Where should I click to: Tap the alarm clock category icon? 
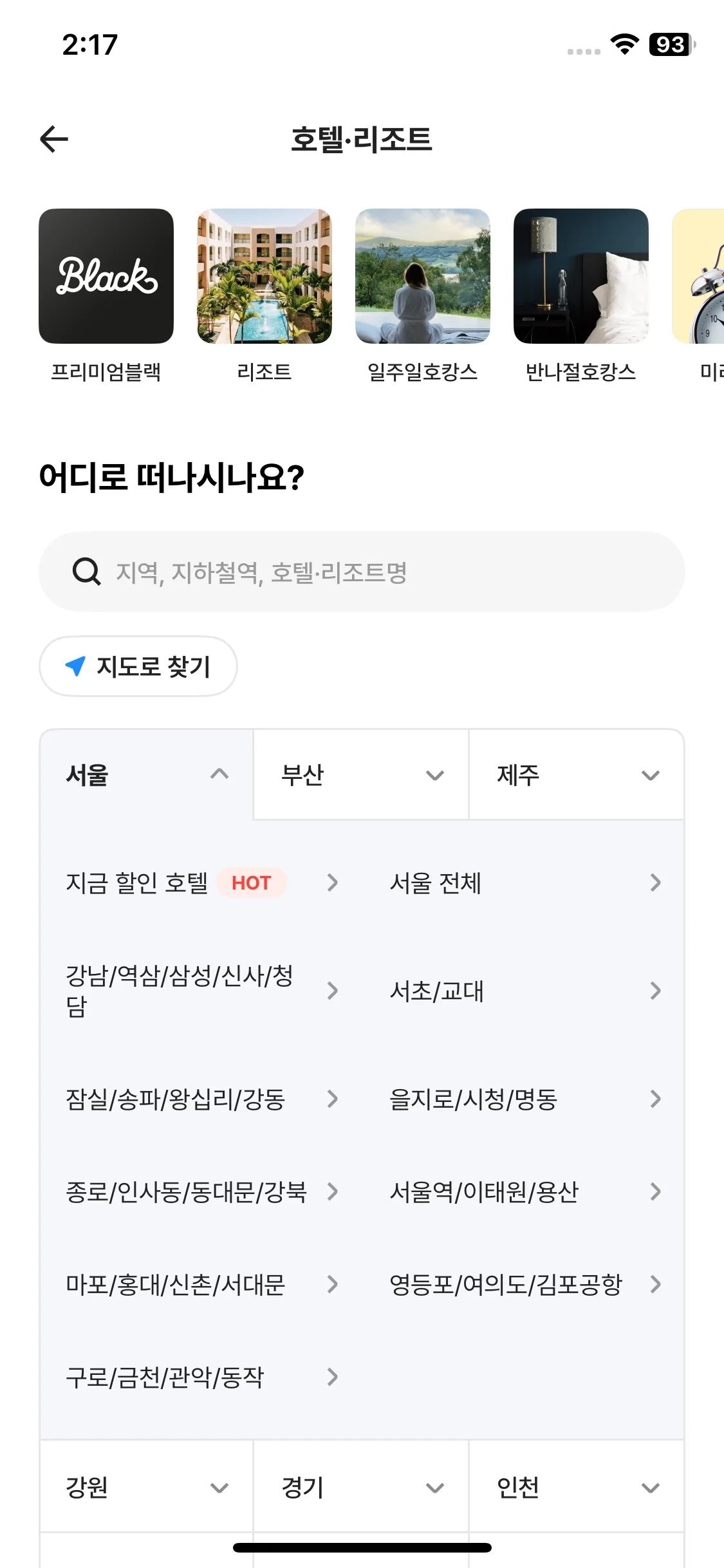(700, 276)
